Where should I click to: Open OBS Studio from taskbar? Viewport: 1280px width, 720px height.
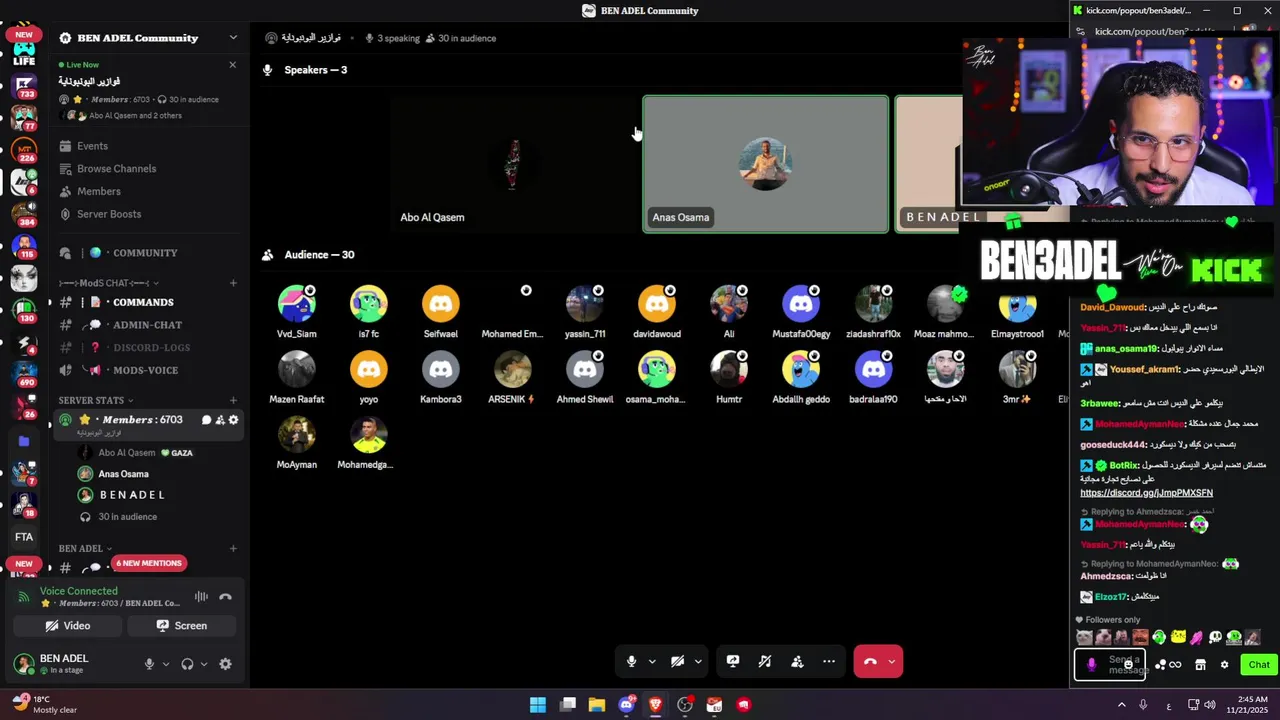pyautogui.click(x=685, y=705)
